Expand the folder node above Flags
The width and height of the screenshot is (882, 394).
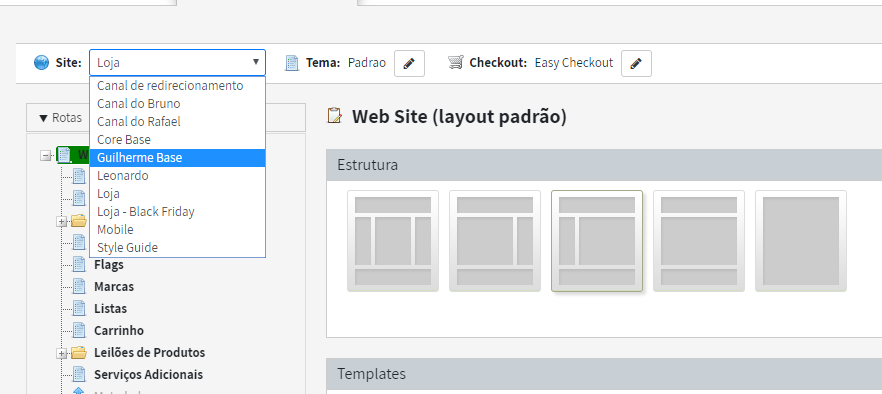pyautogui.click(x=62, y=222)
